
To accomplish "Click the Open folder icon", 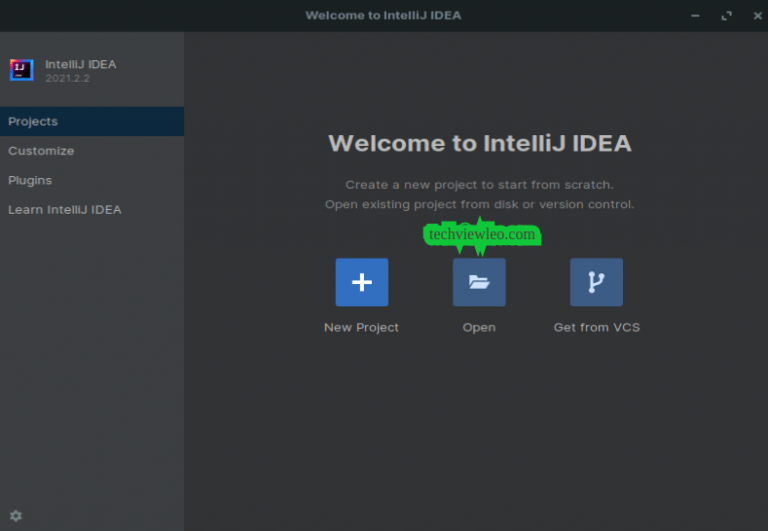I will tap(479, 282).
